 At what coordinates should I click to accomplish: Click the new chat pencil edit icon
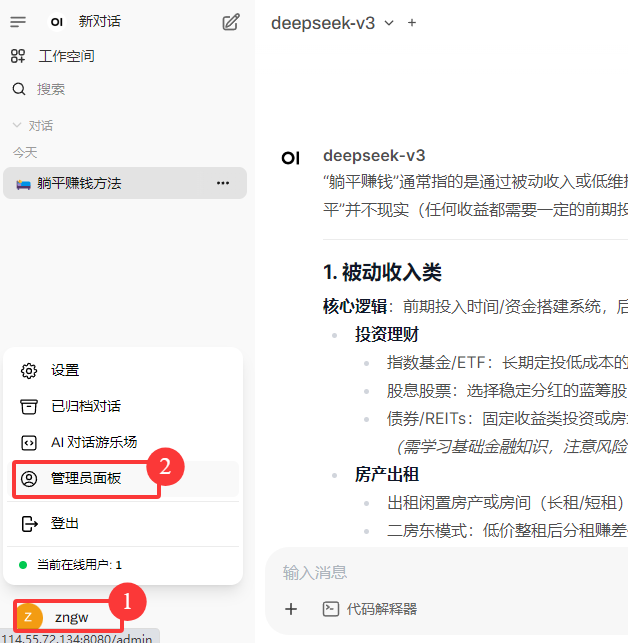point(231,22)
